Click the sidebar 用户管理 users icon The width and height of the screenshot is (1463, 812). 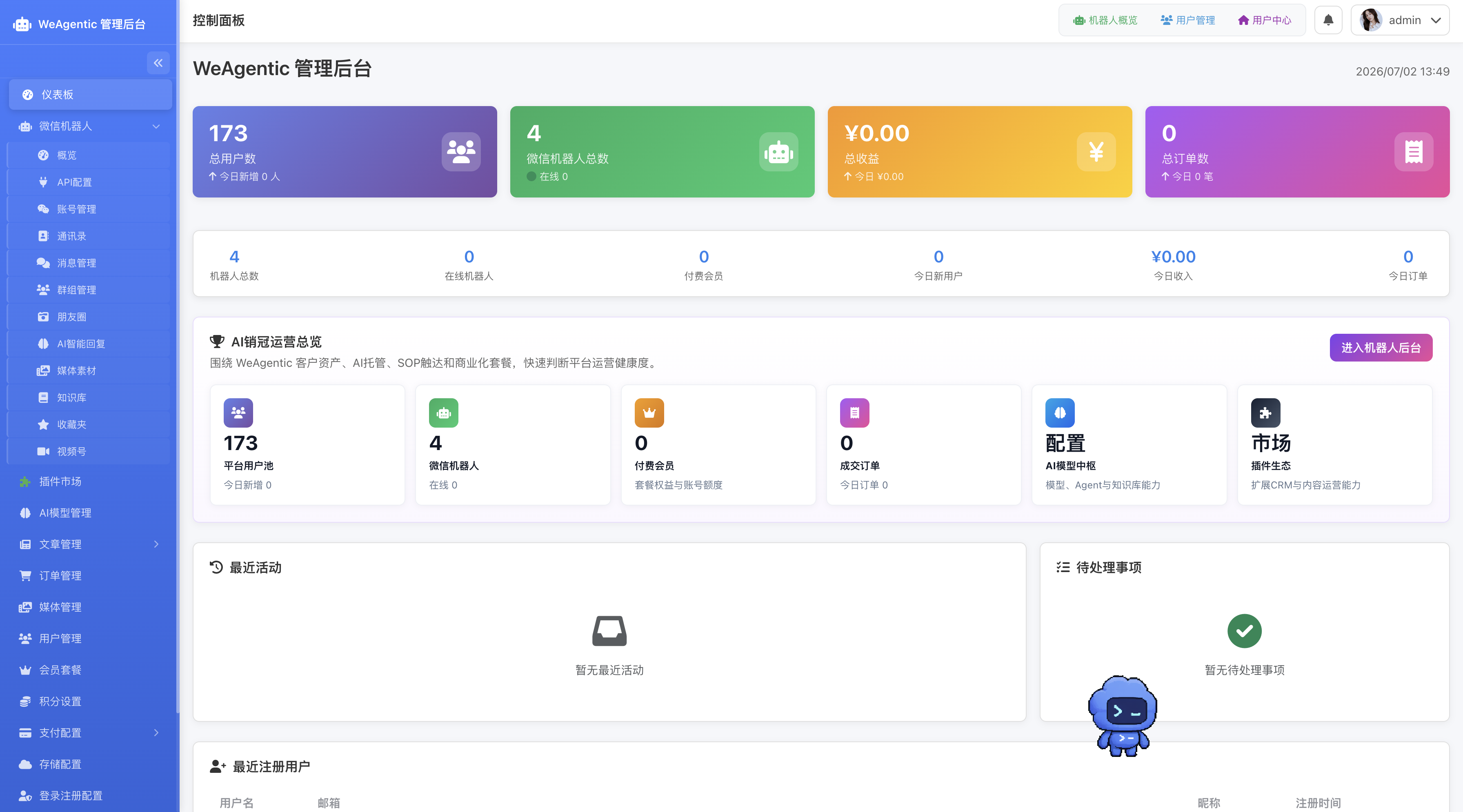(x=25, y=638)
